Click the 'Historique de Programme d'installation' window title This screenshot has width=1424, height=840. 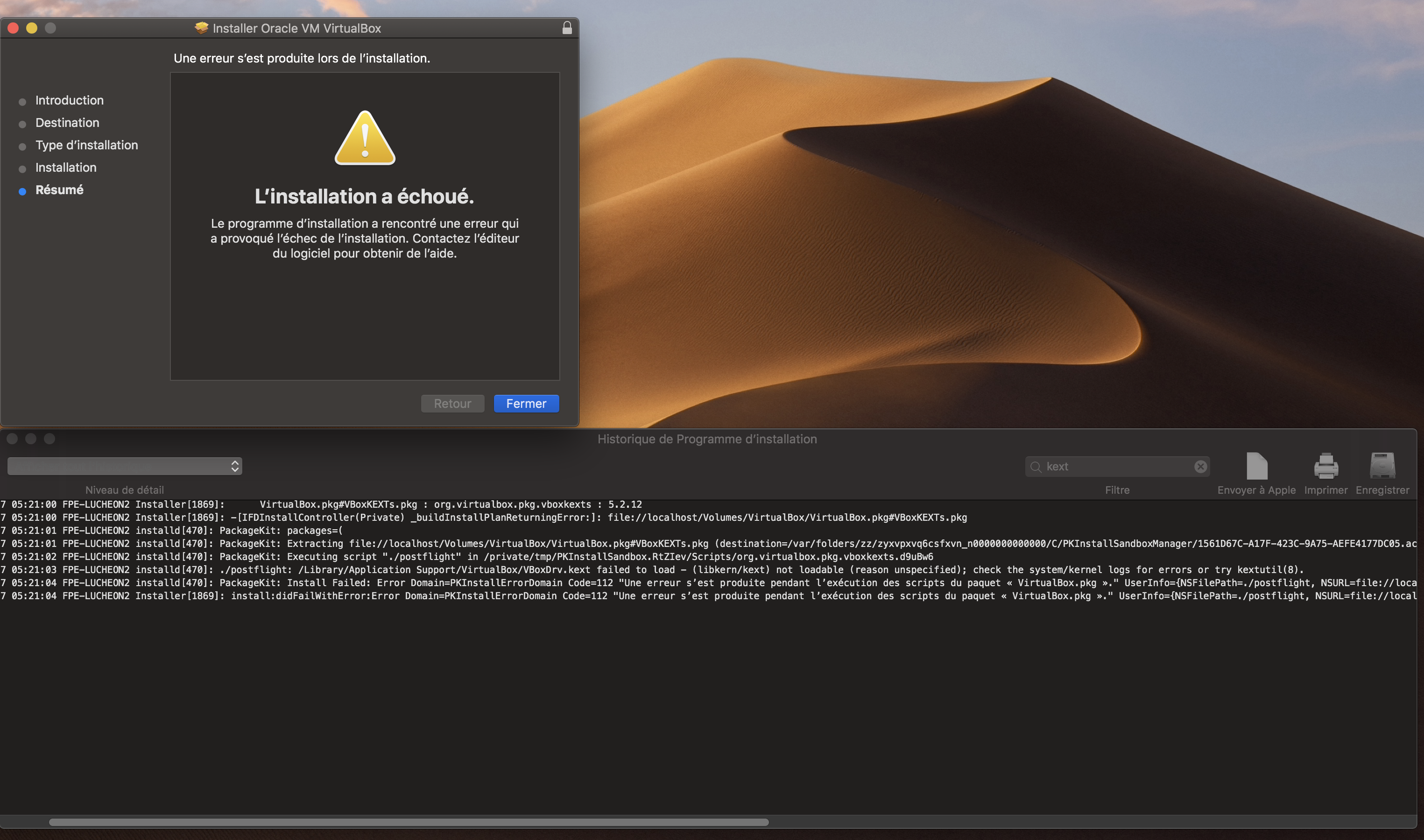tap(707, 439)
